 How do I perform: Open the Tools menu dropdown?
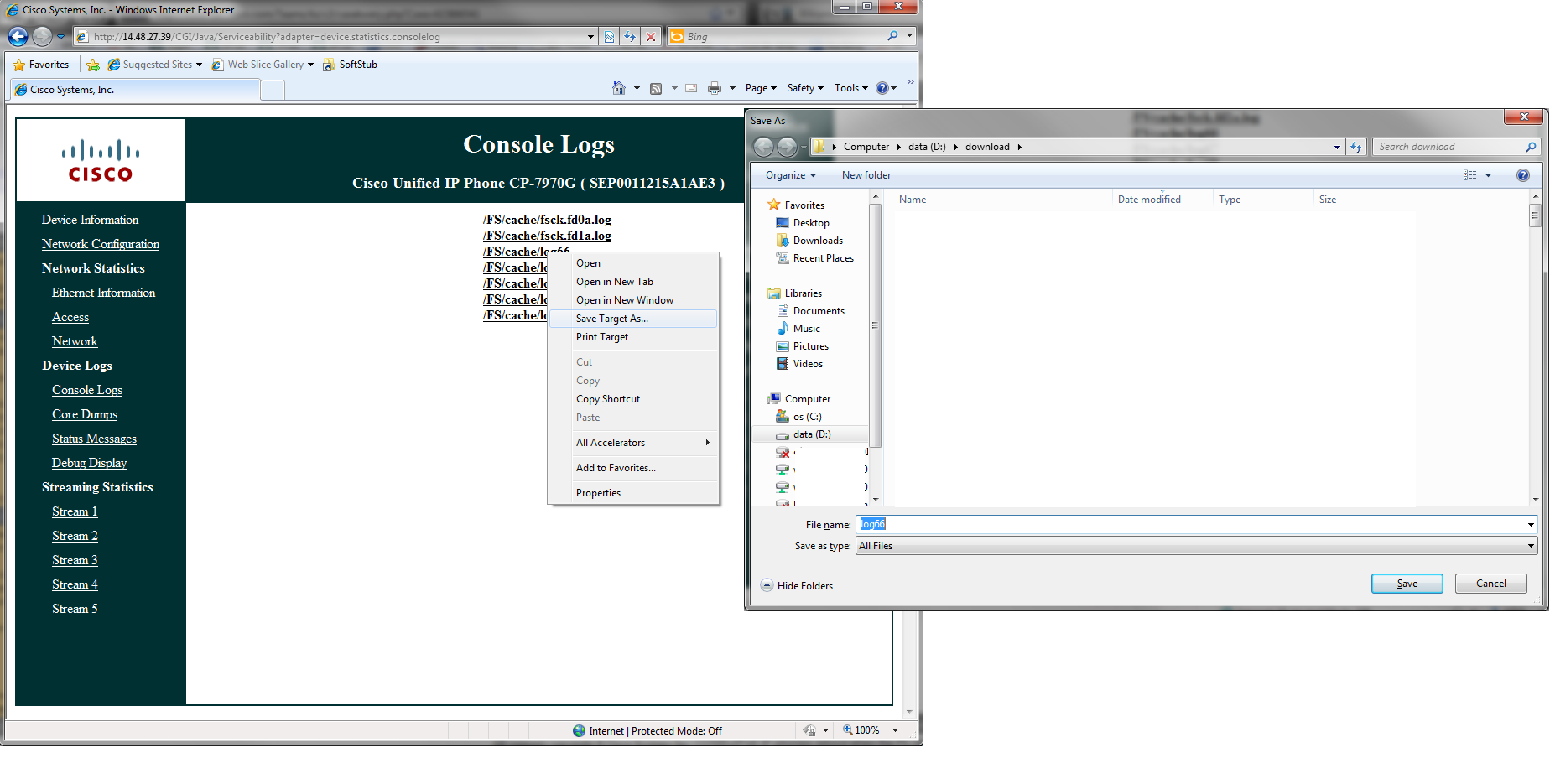[851, 88]
